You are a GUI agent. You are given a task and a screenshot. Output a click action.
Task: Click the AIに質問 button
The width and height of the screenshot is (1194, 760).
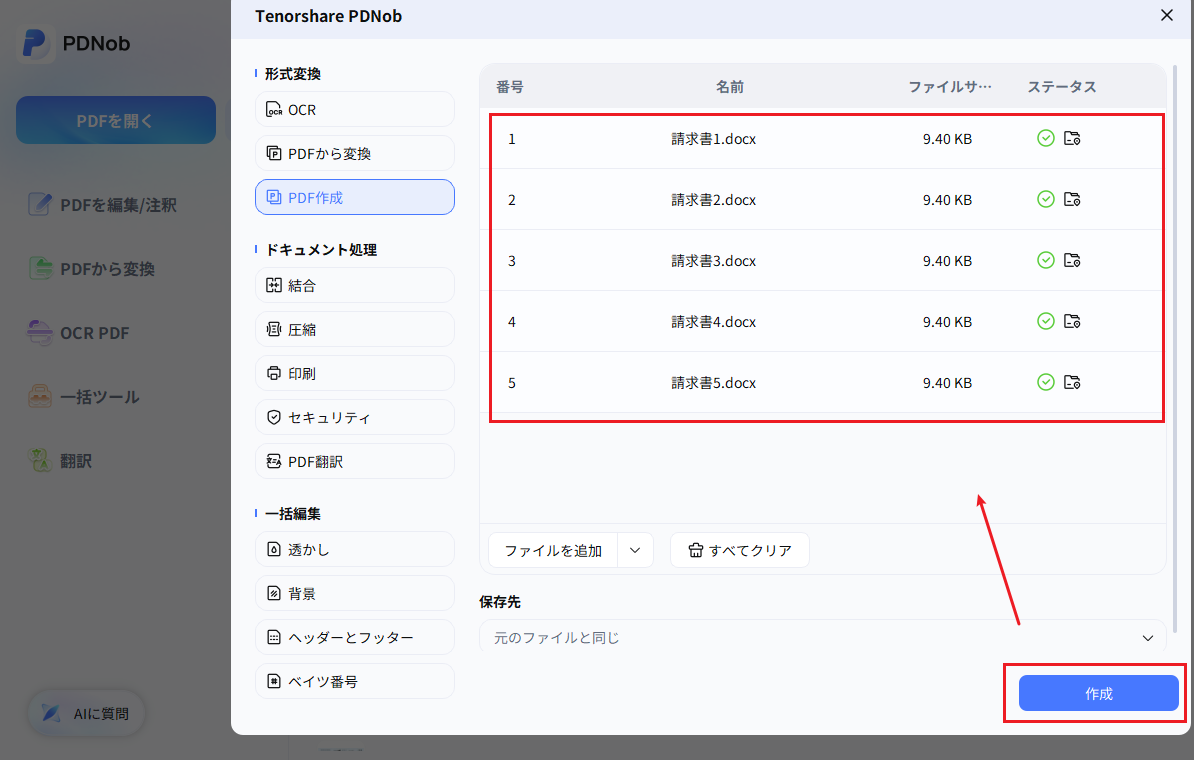(86, 714)
